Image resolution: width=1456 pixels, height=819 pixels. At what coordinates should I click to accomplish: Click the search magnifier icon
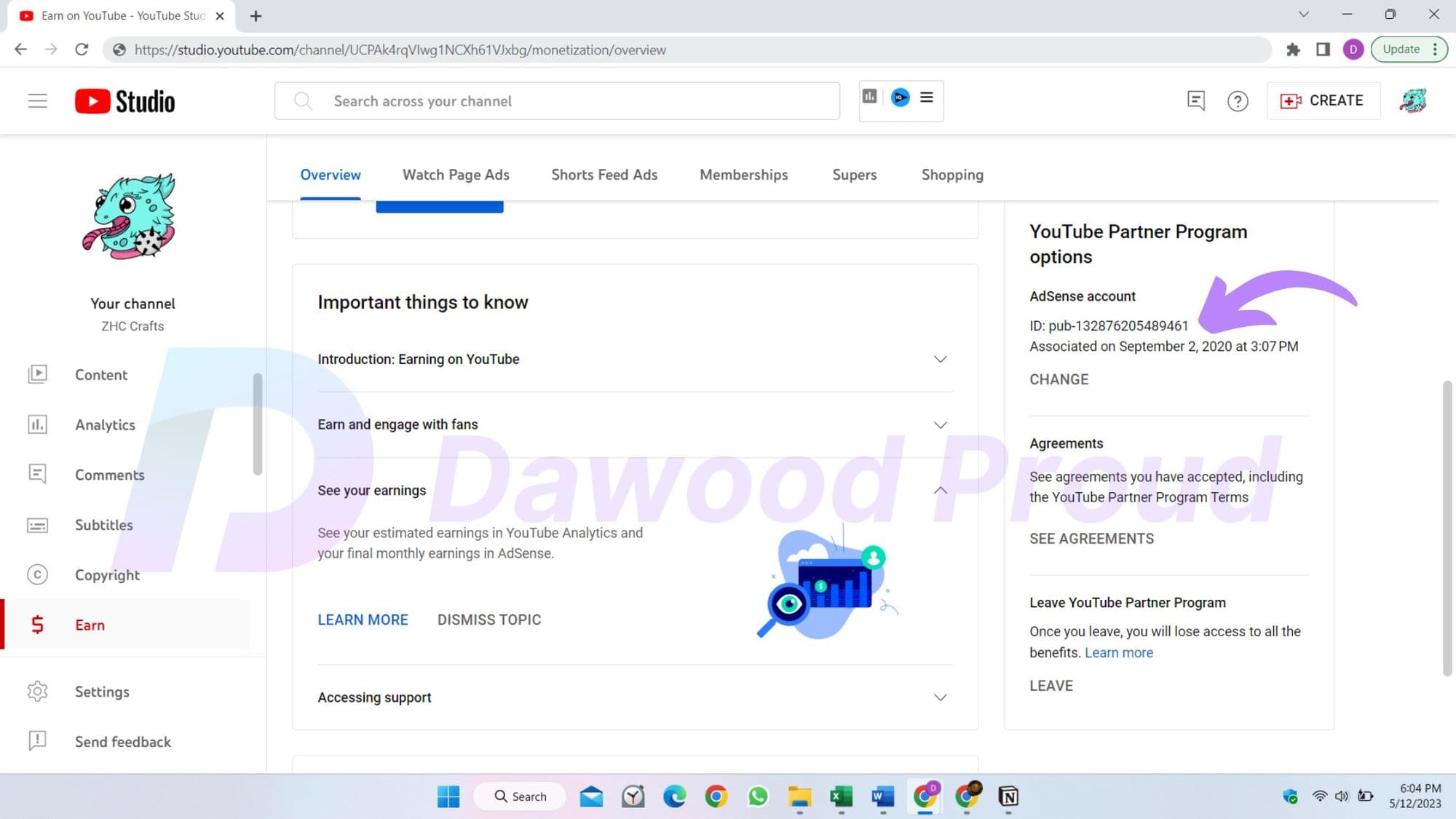pos(303,100)
